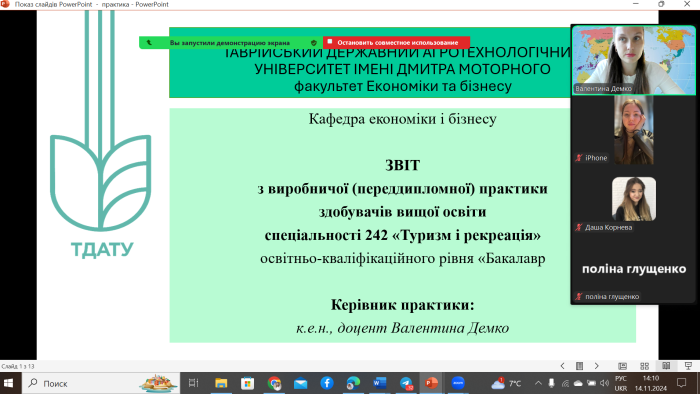Screen dimensions: 700x394
Task: Open Microsoft Edge from the taskbar
Action: pos(353,383)
